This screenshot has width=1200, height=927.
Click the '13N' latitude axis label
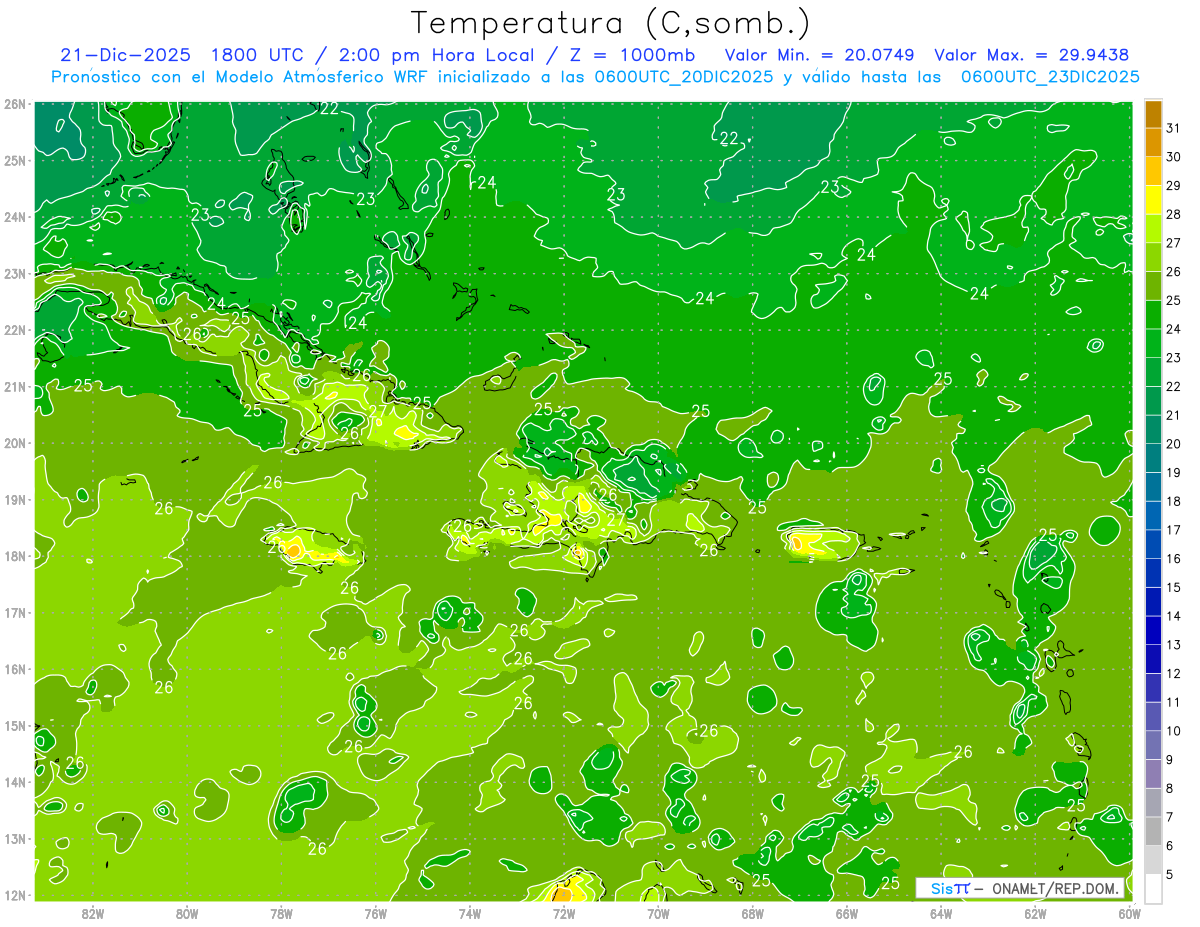[x=15, y=839]
